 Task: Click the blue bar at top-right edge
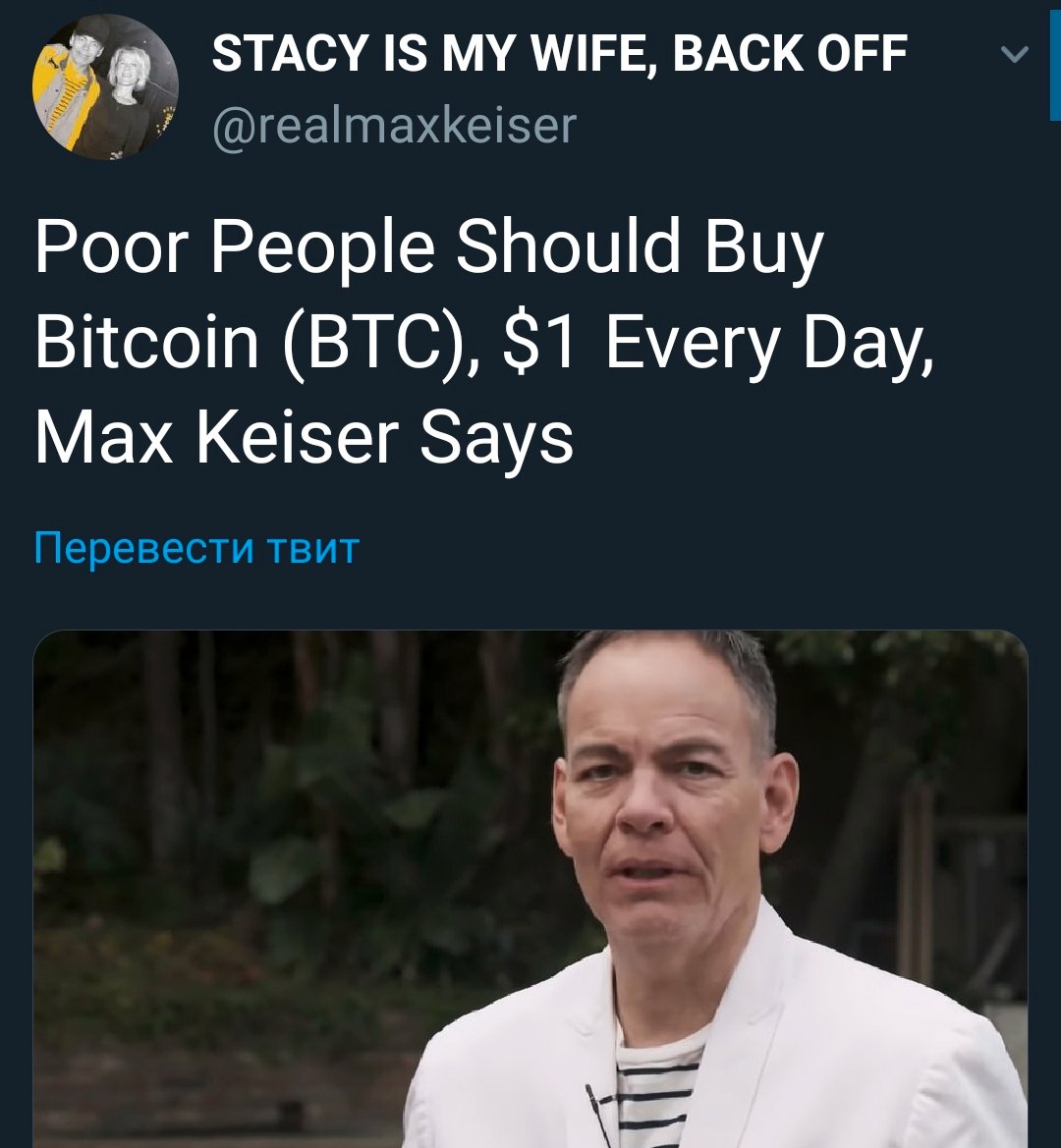(1055, 60)
